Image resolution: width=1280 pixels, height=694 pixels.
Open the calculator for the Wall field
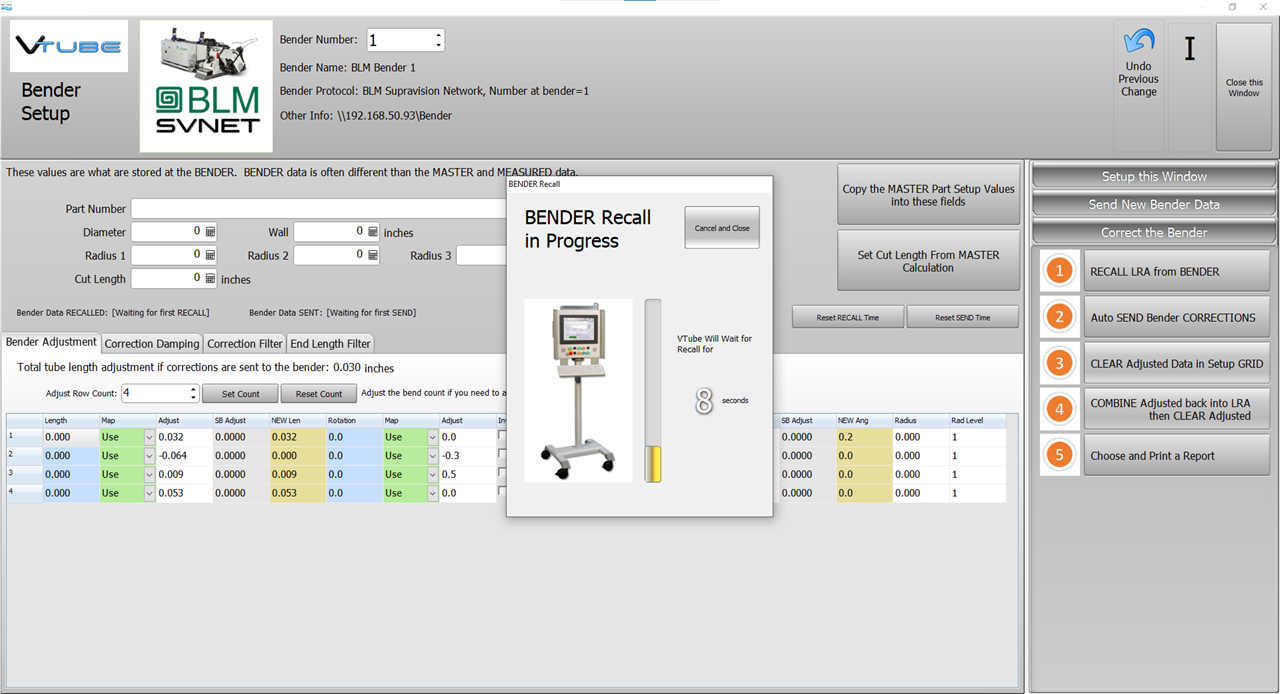(x=373, y=231)
